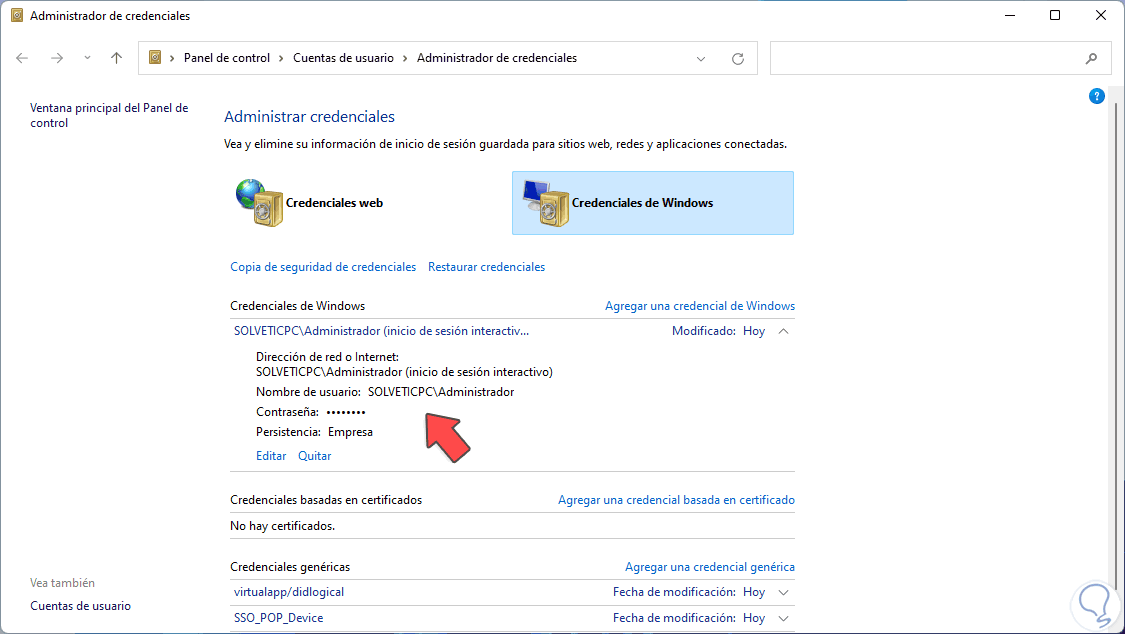The height and width of the screenshot is (634, 1125).
Task: Click Restaurar credenciales link
Action: [486, 267]
